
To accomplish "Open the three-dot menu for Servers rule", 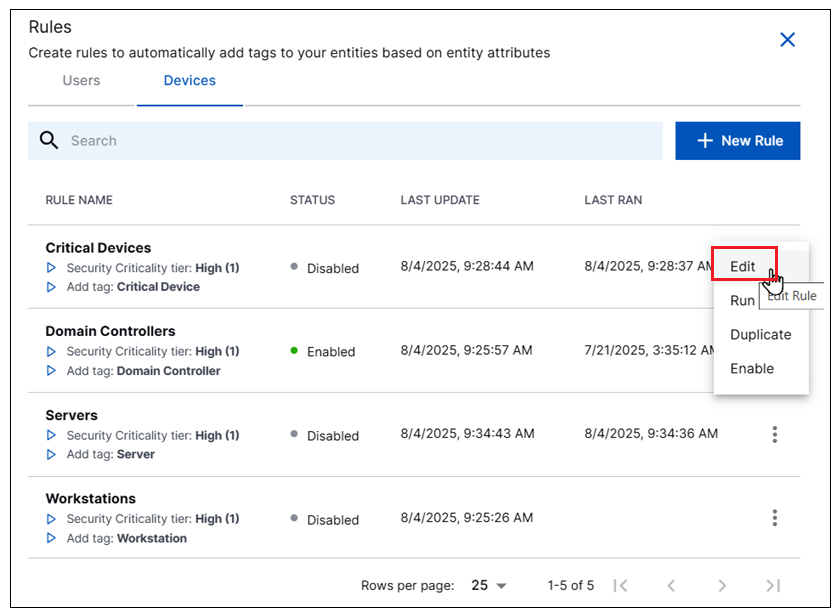I will tap(774, 434).
